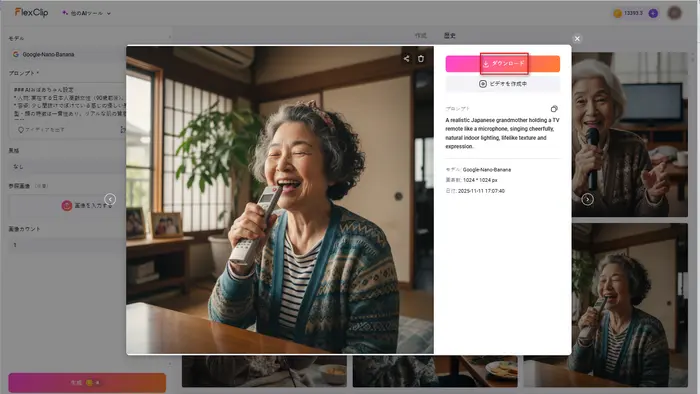Click the prompt text area in sidebar
Viewport: 700px width, 394px height.
[x=68, y=103]
